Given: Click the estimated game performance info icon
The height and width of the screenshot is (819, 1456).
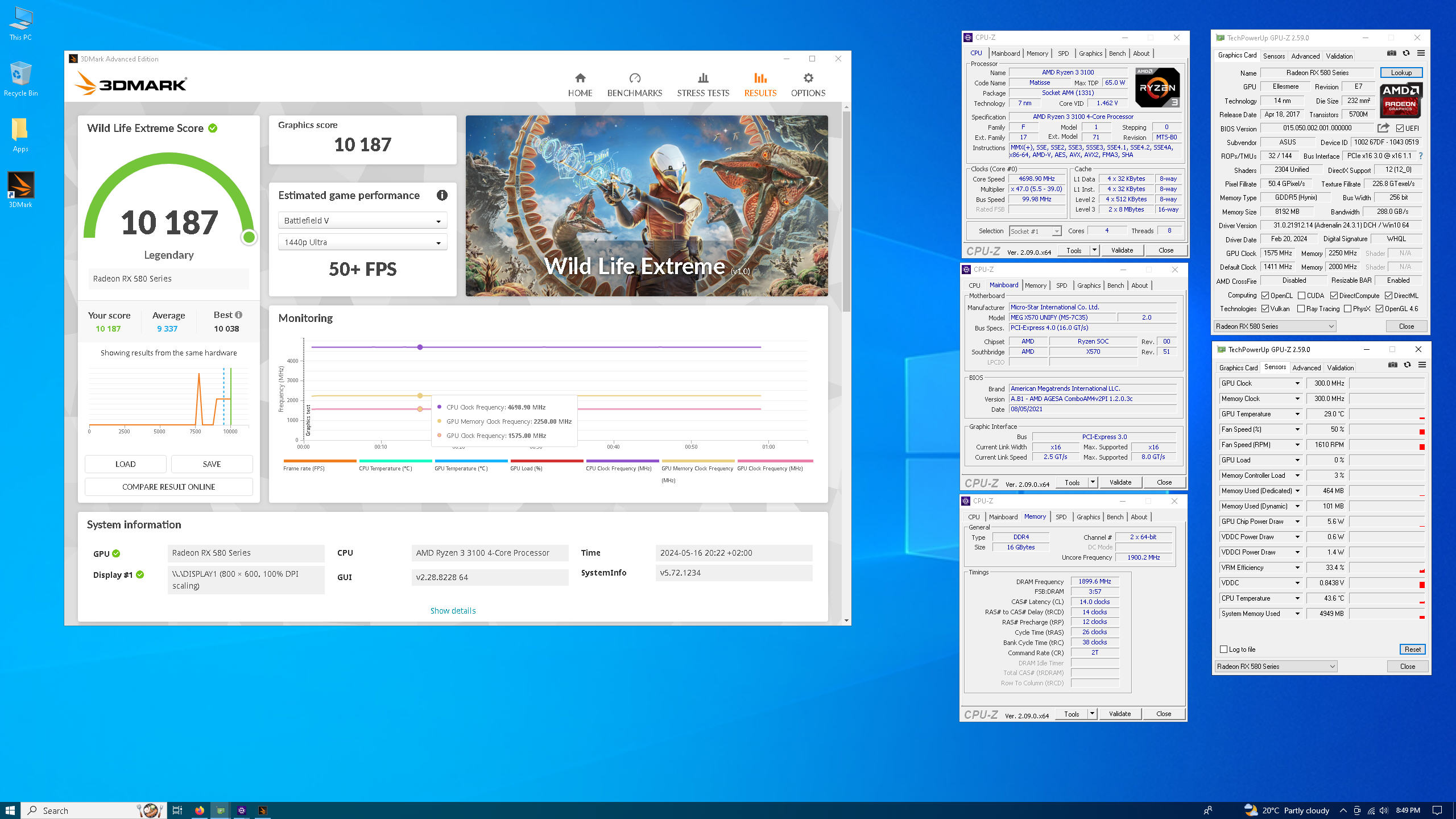Looking at the screenshot, I should coord(442,195).
